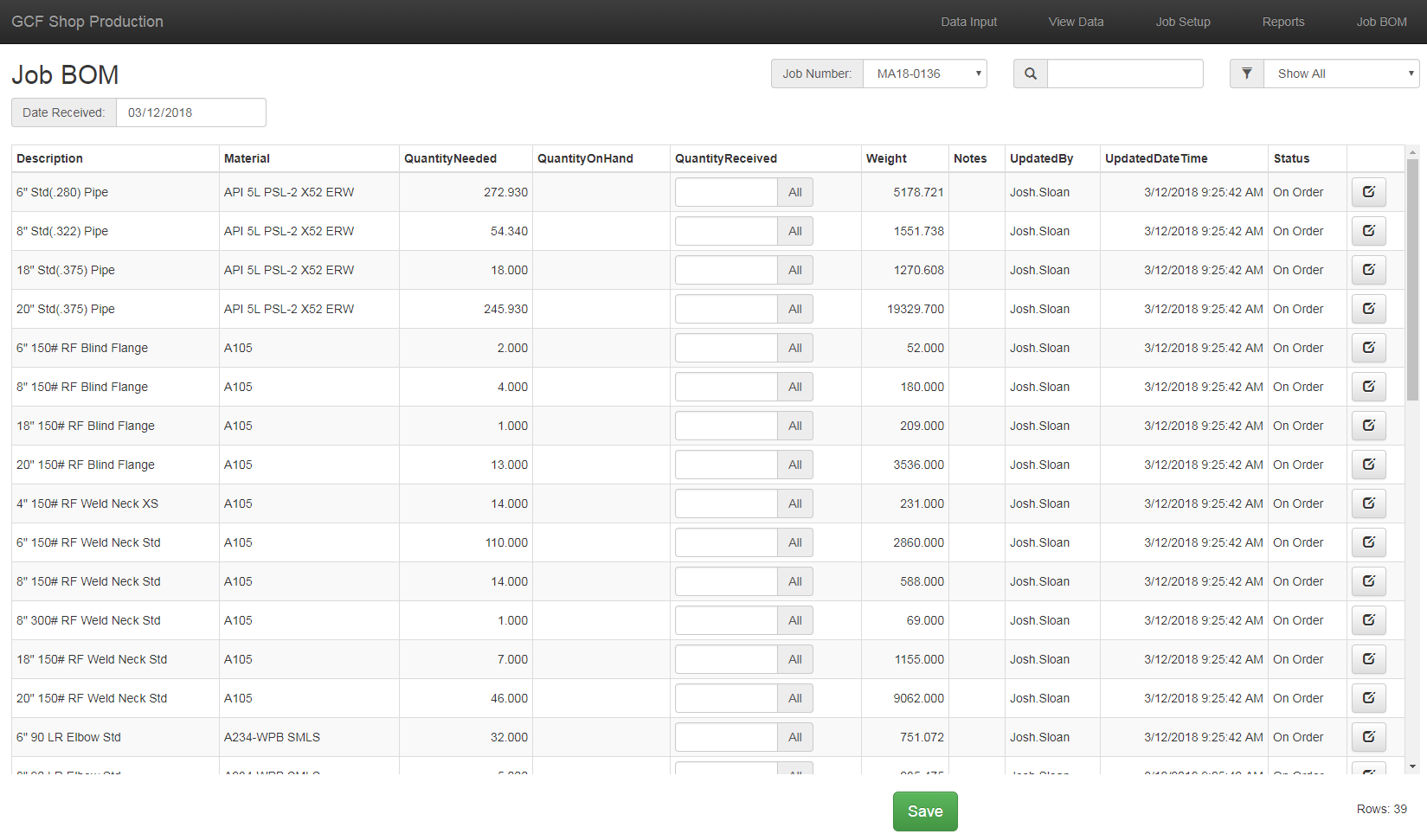Open the Job Number dropdown

pyautogui.click(x=924, y=74)
